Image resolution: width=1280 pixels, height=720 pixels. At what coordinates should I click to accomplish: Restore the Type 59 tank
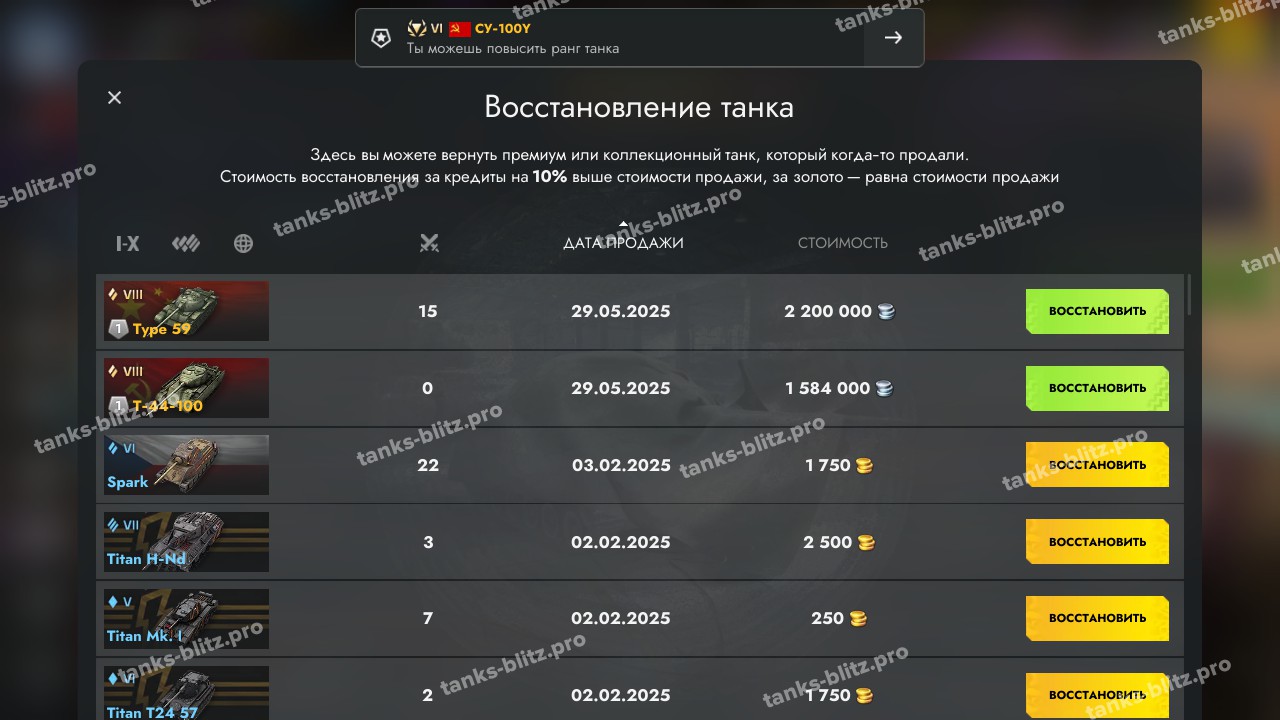point(1097,311)
